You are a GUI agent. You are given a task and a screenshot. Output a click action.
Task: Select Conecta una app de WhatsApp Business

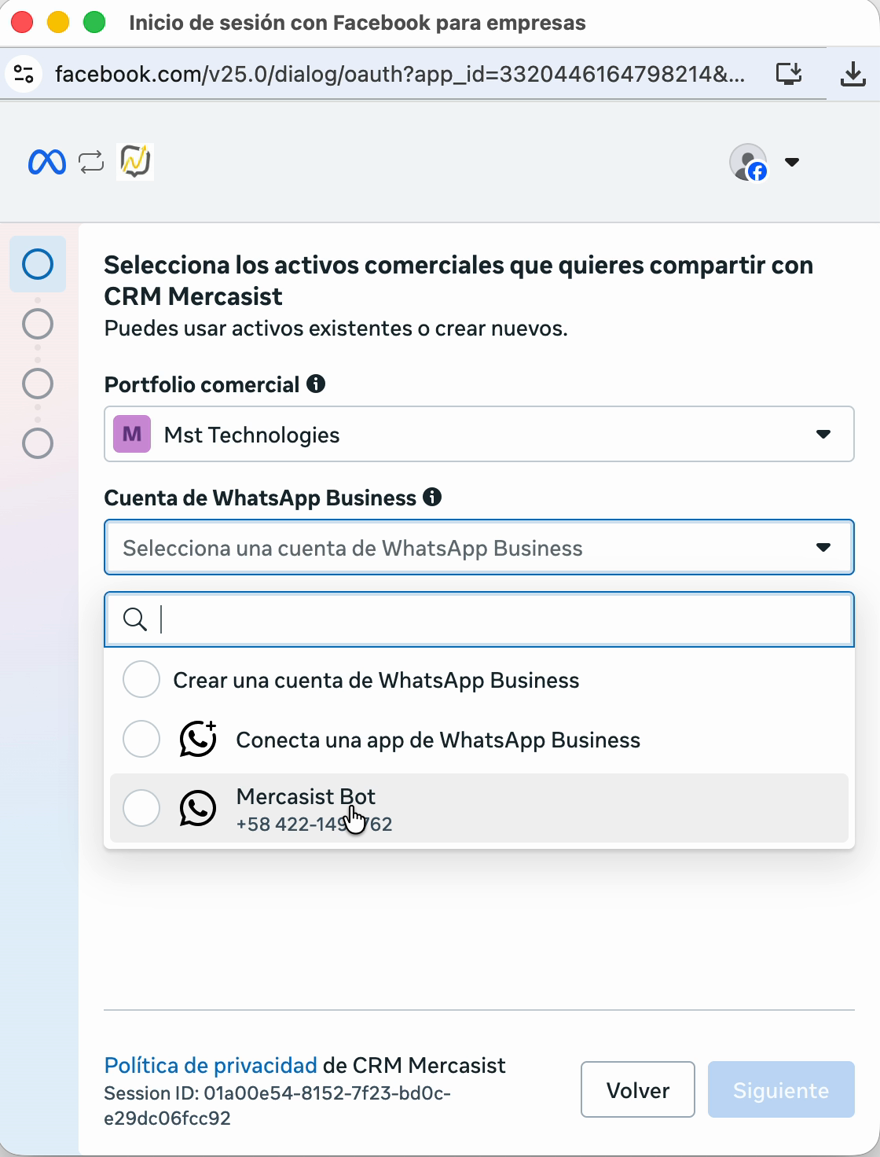[x=479, y=739]
